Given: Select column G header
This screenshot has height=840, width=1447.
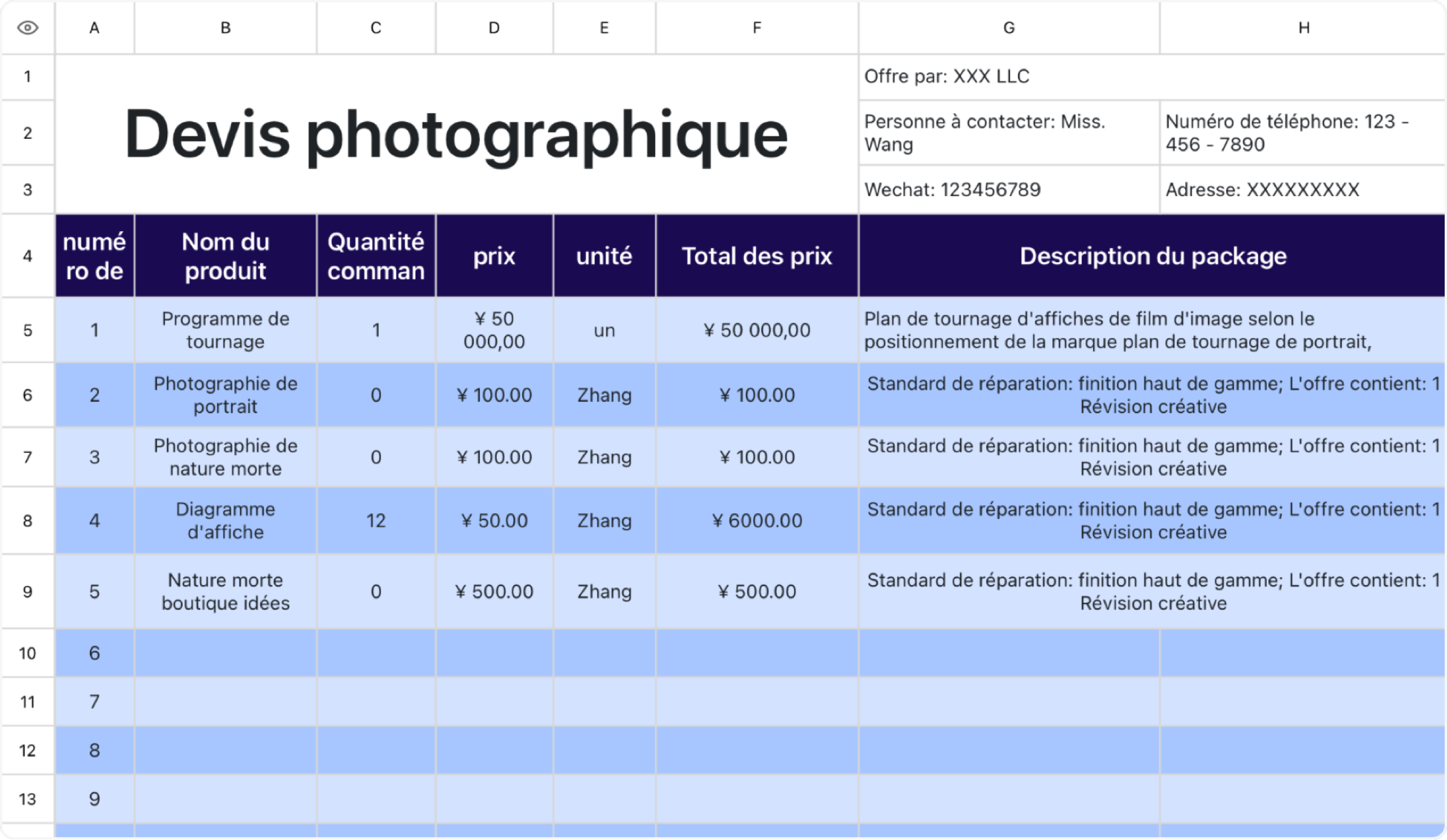Looking at the screenshot, I should point(1009,28).
